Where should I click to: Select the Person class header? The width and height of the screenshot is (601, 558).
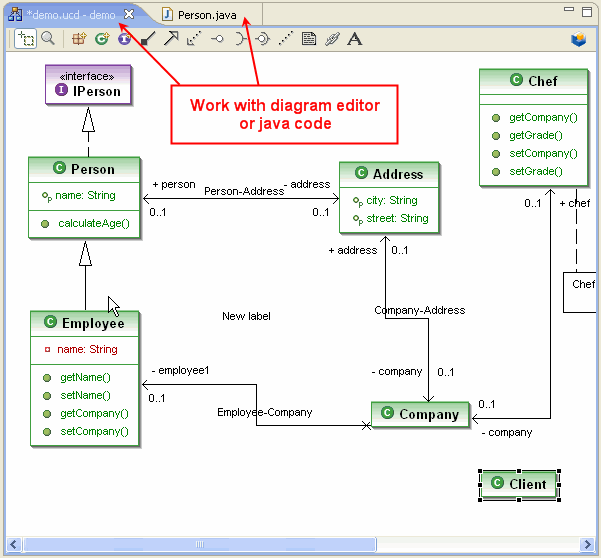point(84,169)
